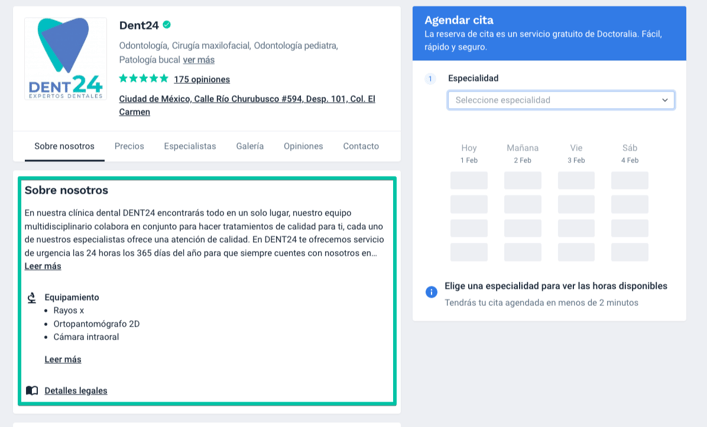Click the Dent24 clinic name heading

pos(139,25)
